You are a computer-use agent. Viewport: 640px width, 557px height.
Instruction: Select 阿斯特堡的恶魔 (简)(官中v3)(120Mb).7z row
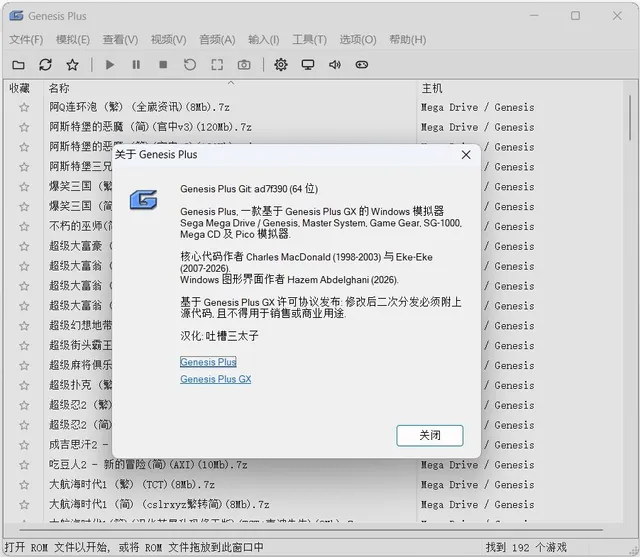(x=314, y=127)
